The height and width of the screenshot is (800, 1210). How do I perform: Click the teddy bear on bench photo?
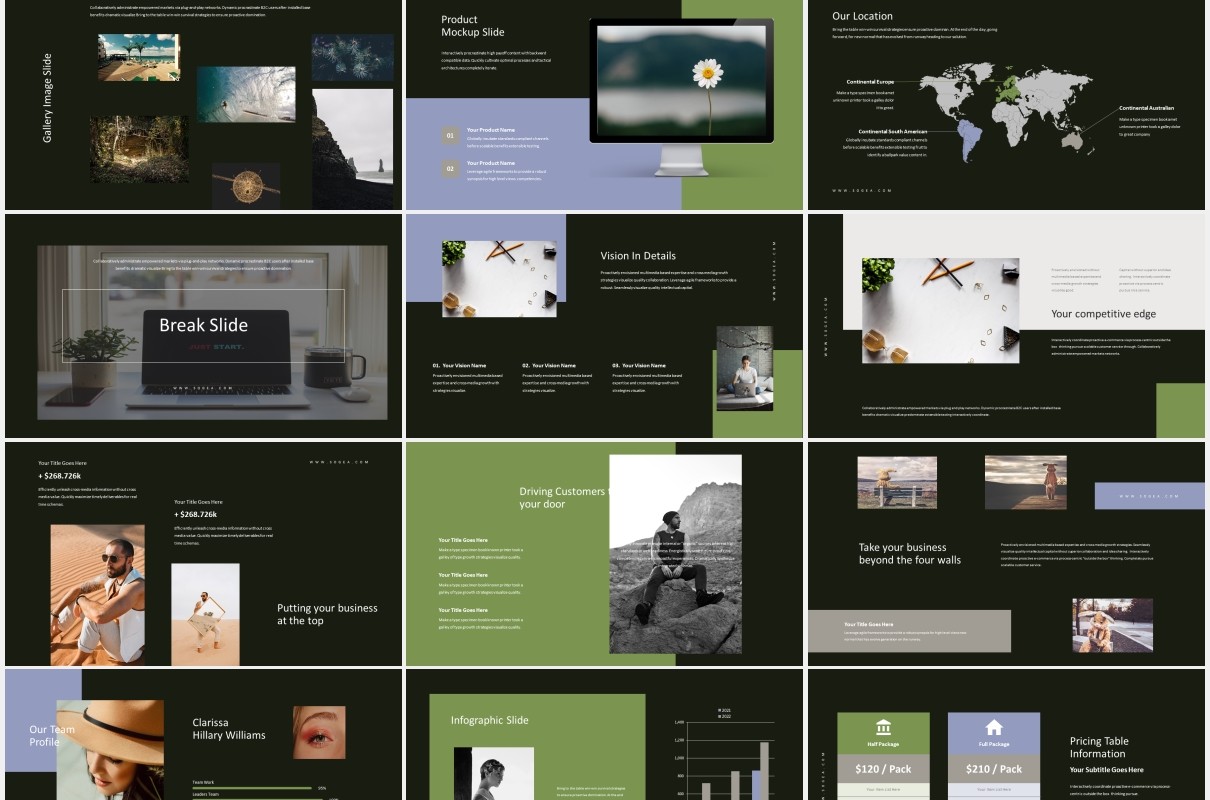pyautogui.click(x=897, y=483)
